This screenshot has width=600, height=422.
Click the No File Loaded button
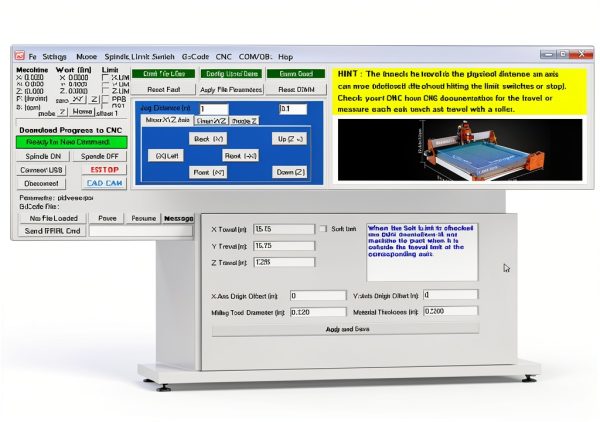[54, 218]
